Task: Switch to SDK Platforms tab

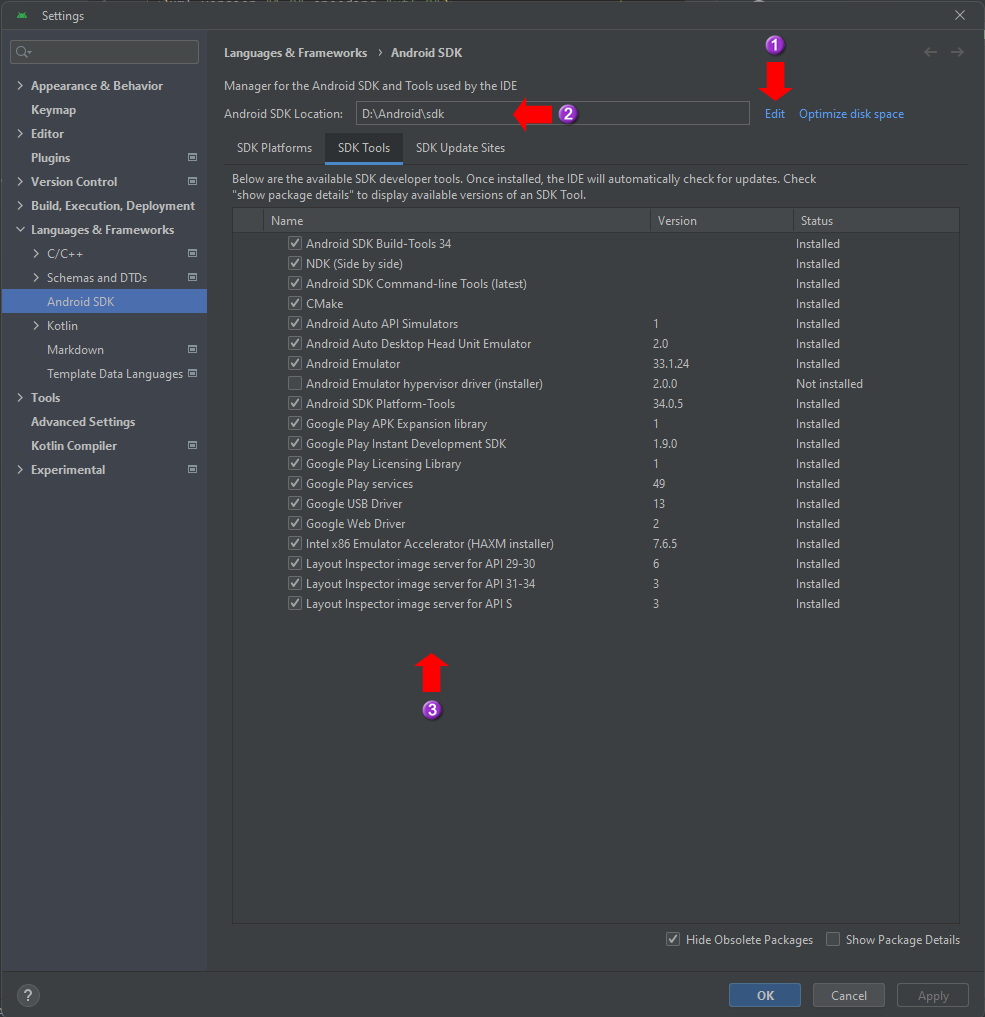Action: [x=274, y=148]
